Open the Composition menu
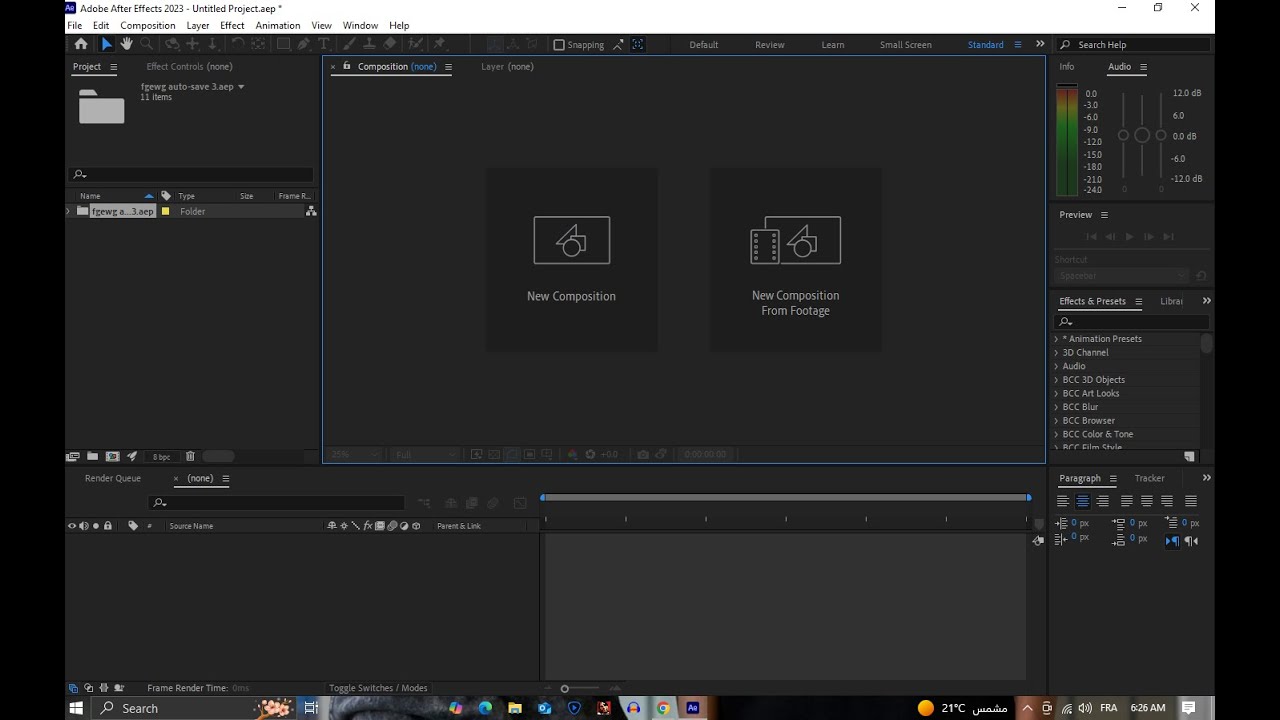The image size is (1280, 720). 148,26
